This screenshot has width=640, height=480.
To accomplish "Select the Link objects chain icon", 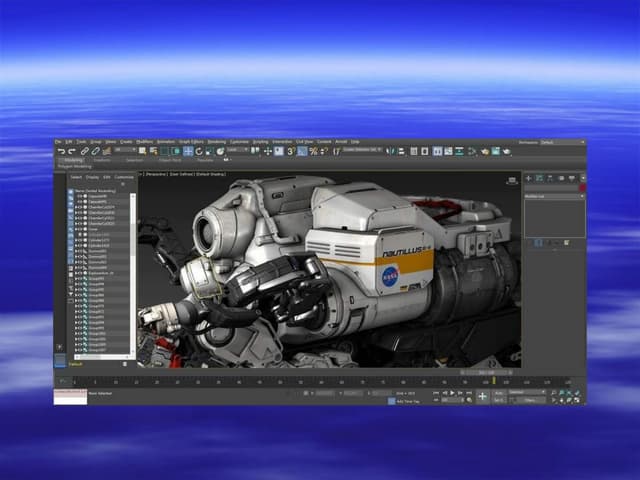I will [x=84, y=151].
